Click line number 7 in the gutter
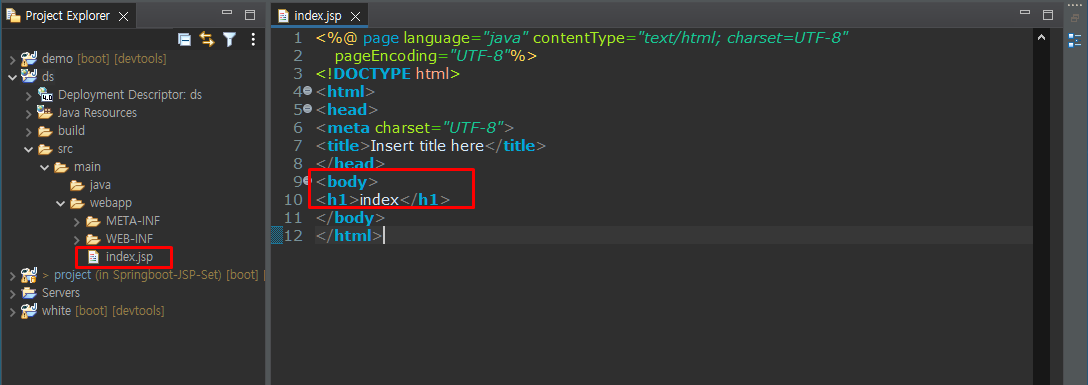 tap(298, 146)
